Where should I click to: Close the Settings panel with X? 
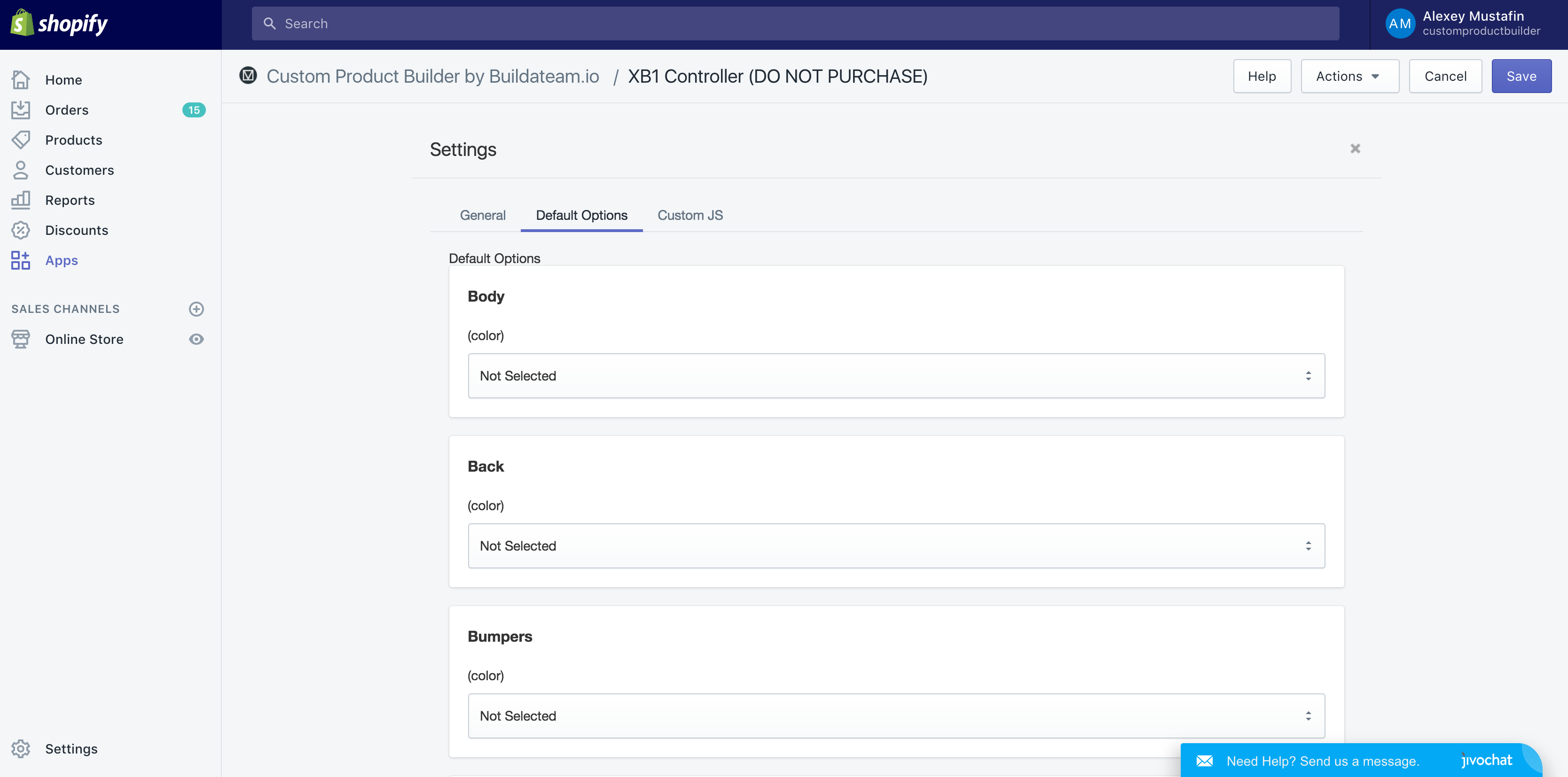pos(1355,148)
